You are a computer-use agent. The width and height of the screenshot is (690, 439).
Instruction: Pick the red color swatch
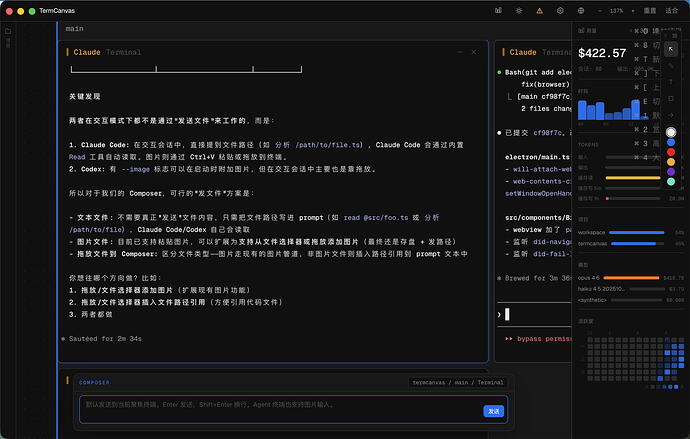click(671, 152)
